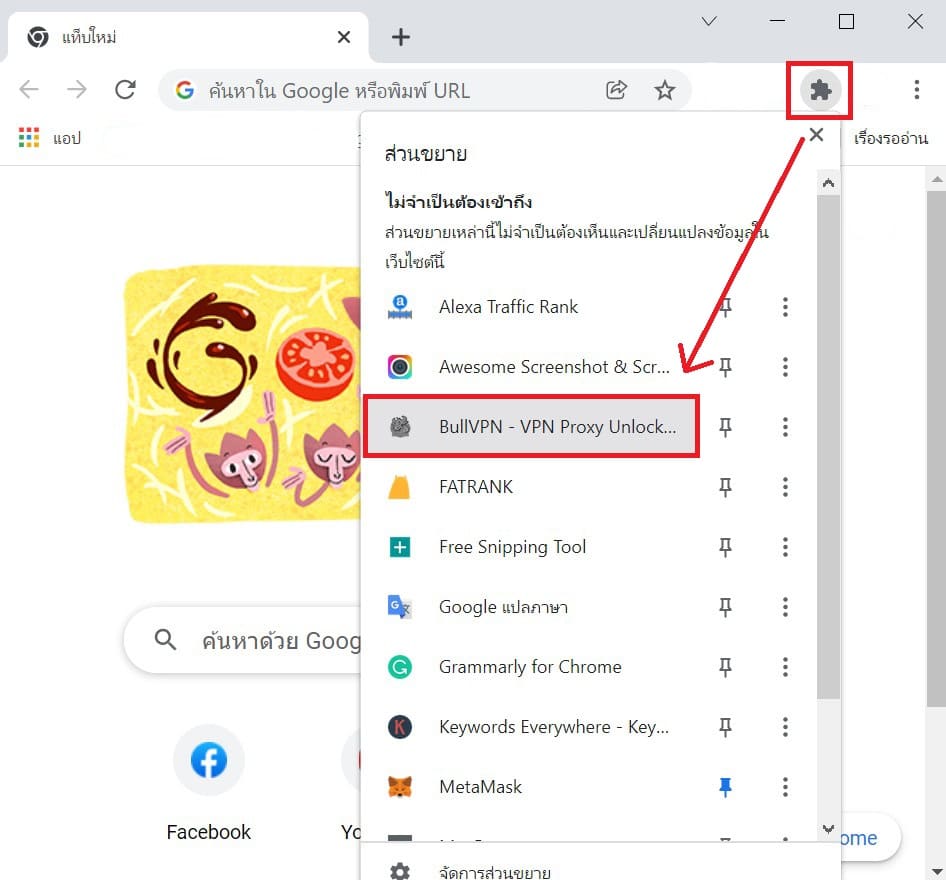This screenshot has width=946, height=880.
Task: Click the extensions list scrollbar thumb
Action: coord(828,447)
